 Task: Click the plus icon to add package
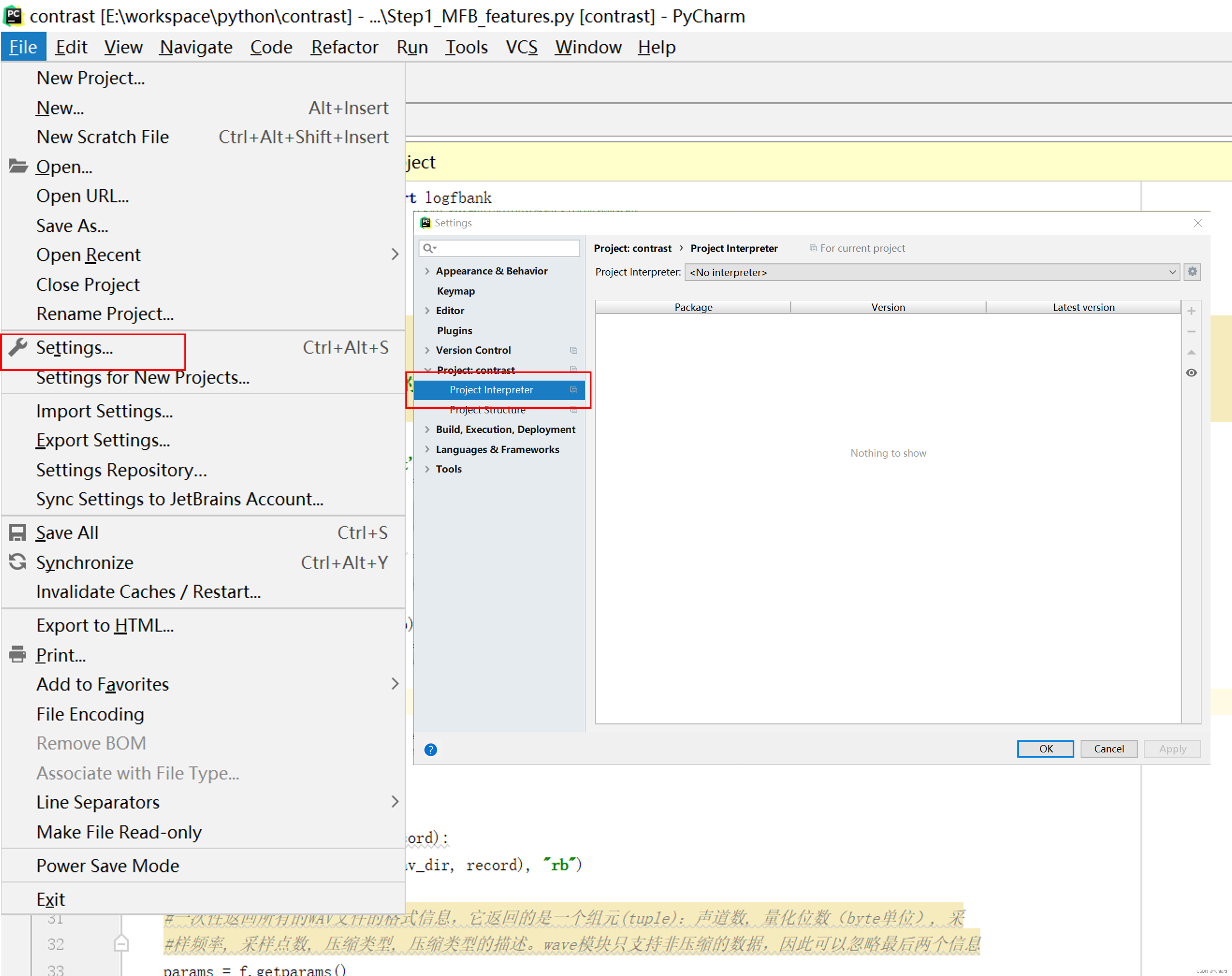pyautogui.click(x=1191, y=311)
